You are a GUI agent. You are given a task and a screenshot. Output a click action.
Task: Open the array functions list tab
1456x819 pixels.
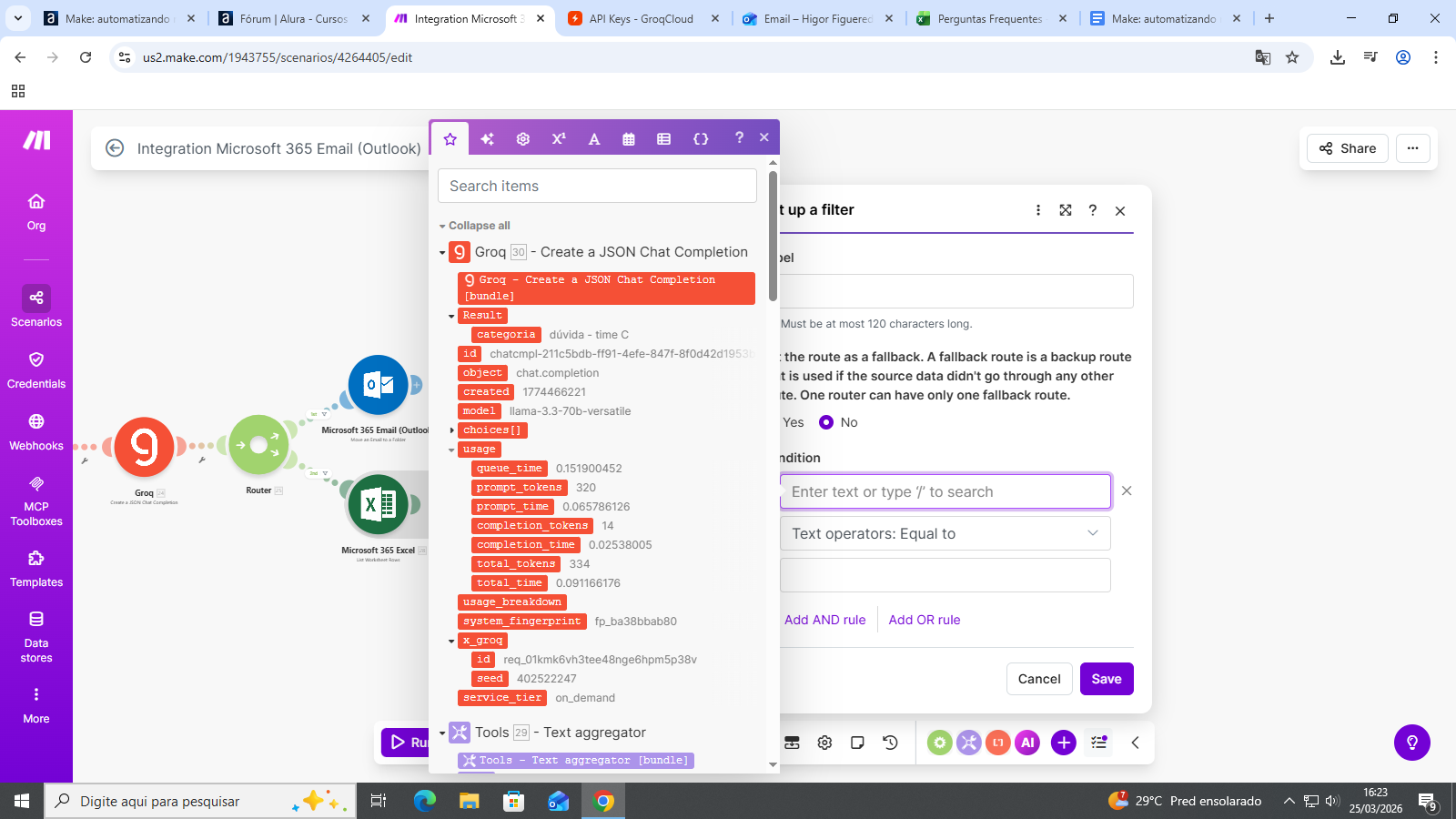[x=663, y=139]
